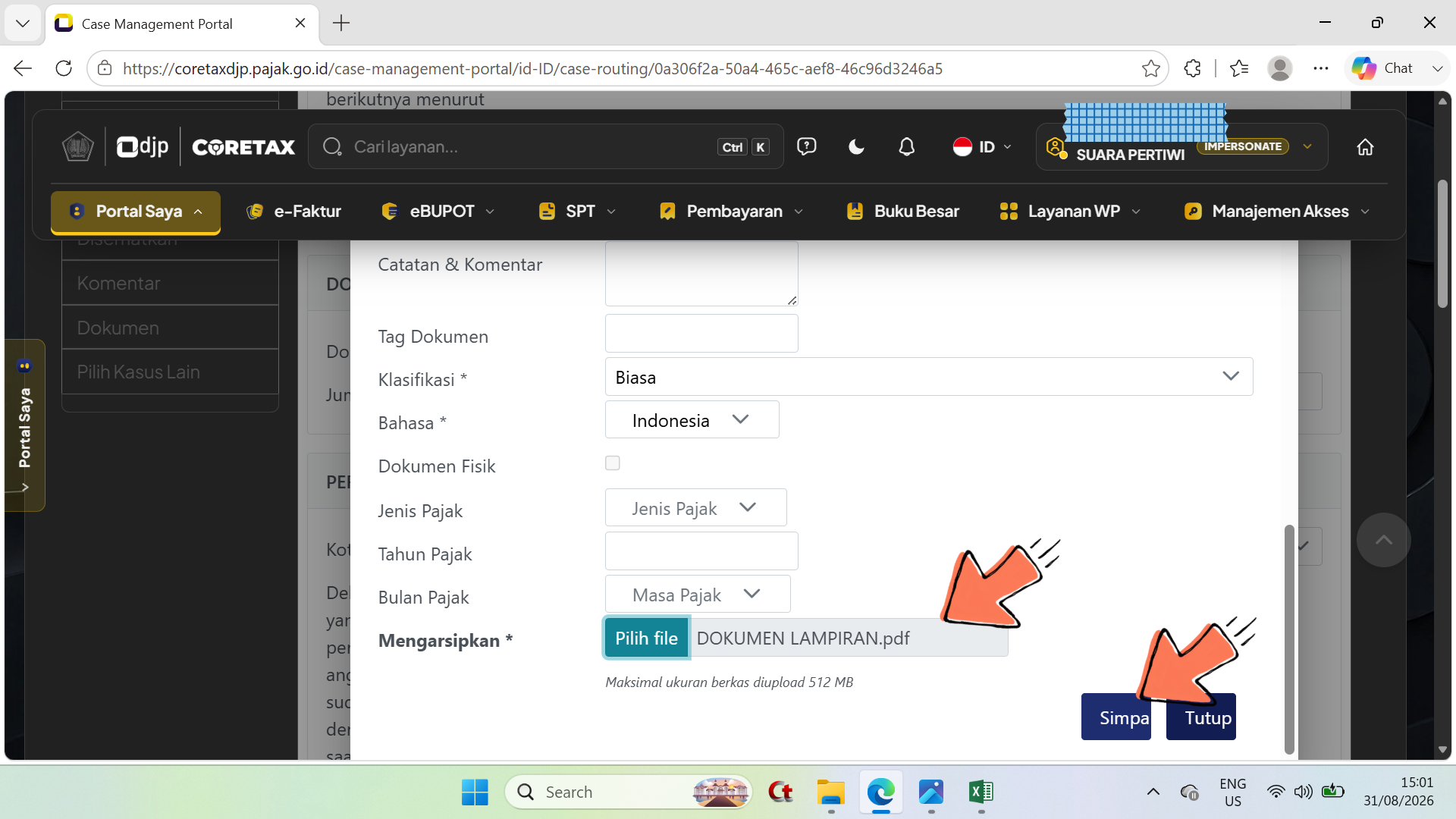1456x819 pixels.
Task: Expand the Klasifikasi dropdown showing Biasa
Action: (x=928, y=377)
